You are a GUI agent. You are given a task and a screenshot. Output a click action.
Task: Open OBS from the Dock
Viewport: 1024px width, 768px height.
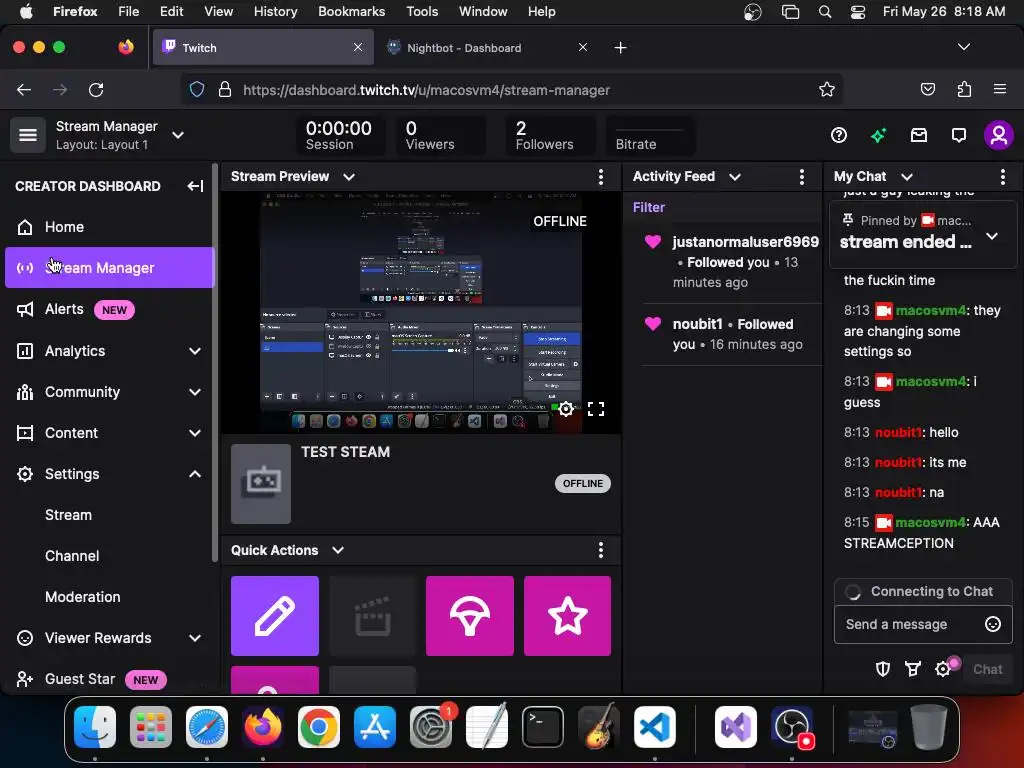[x=792, y=726]
